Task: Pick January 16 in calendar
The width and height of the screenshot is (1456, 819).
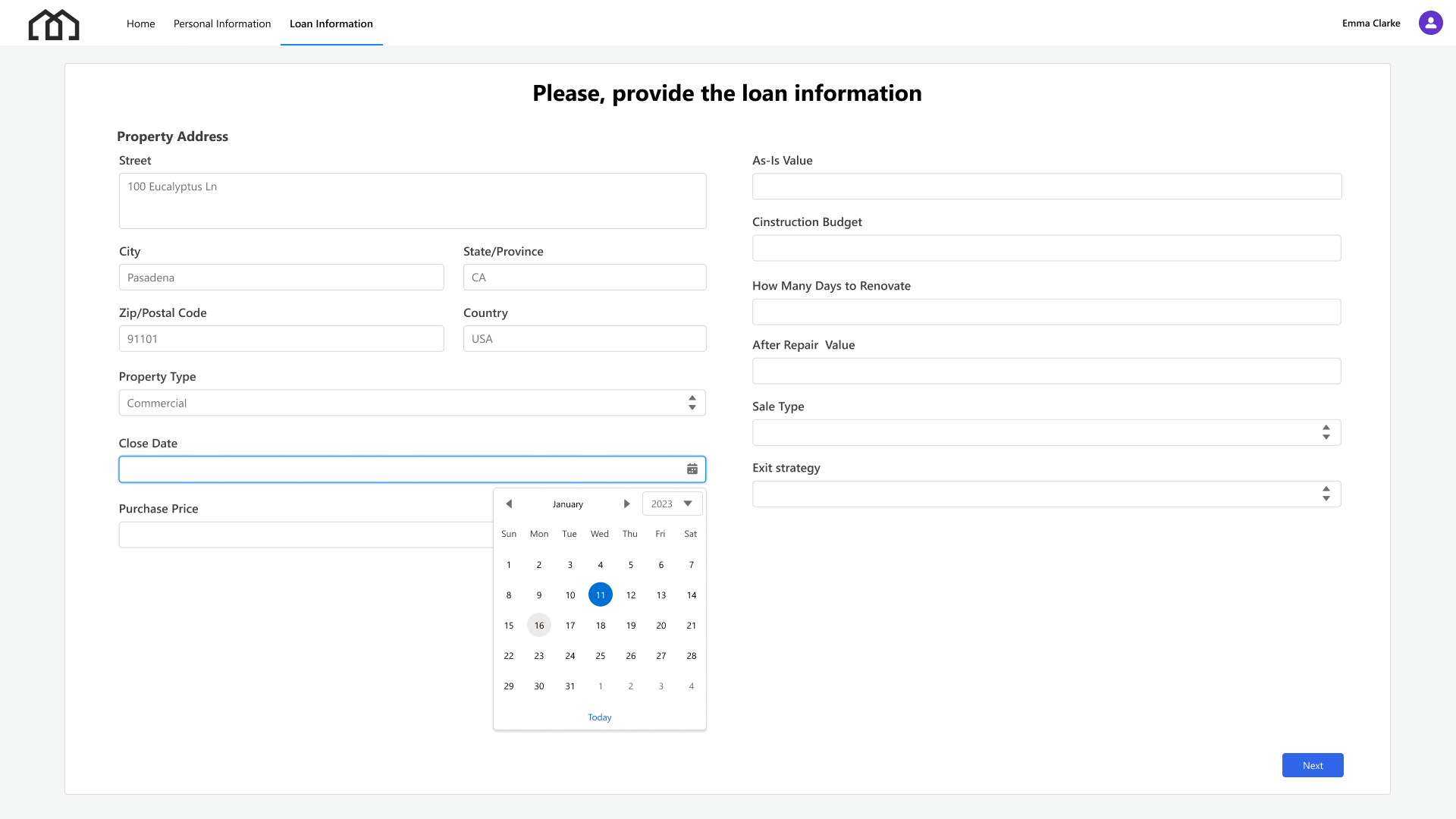Action: [x=539, y=625]
